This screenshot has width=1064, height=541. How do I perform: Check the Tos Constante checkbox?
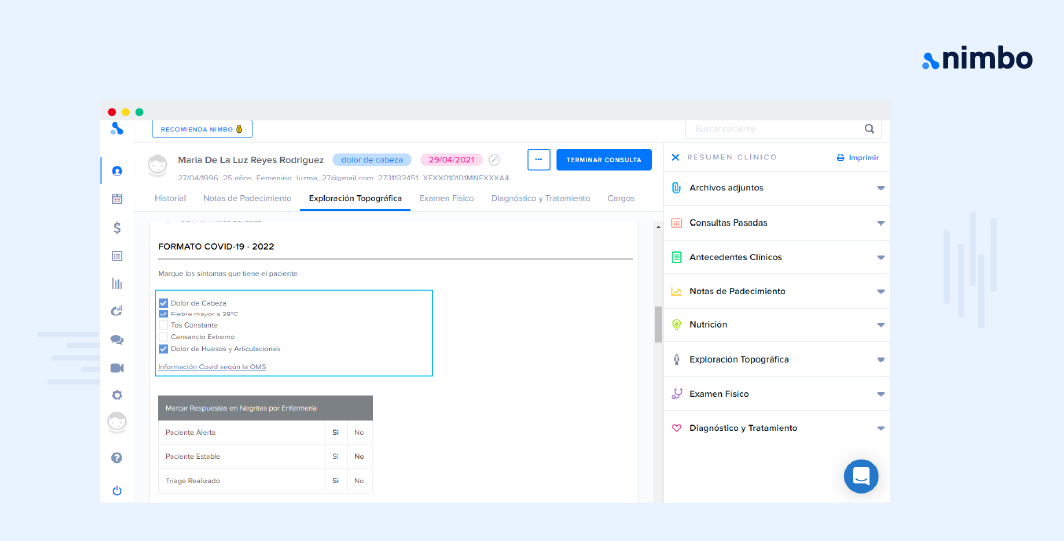(163, 325)
